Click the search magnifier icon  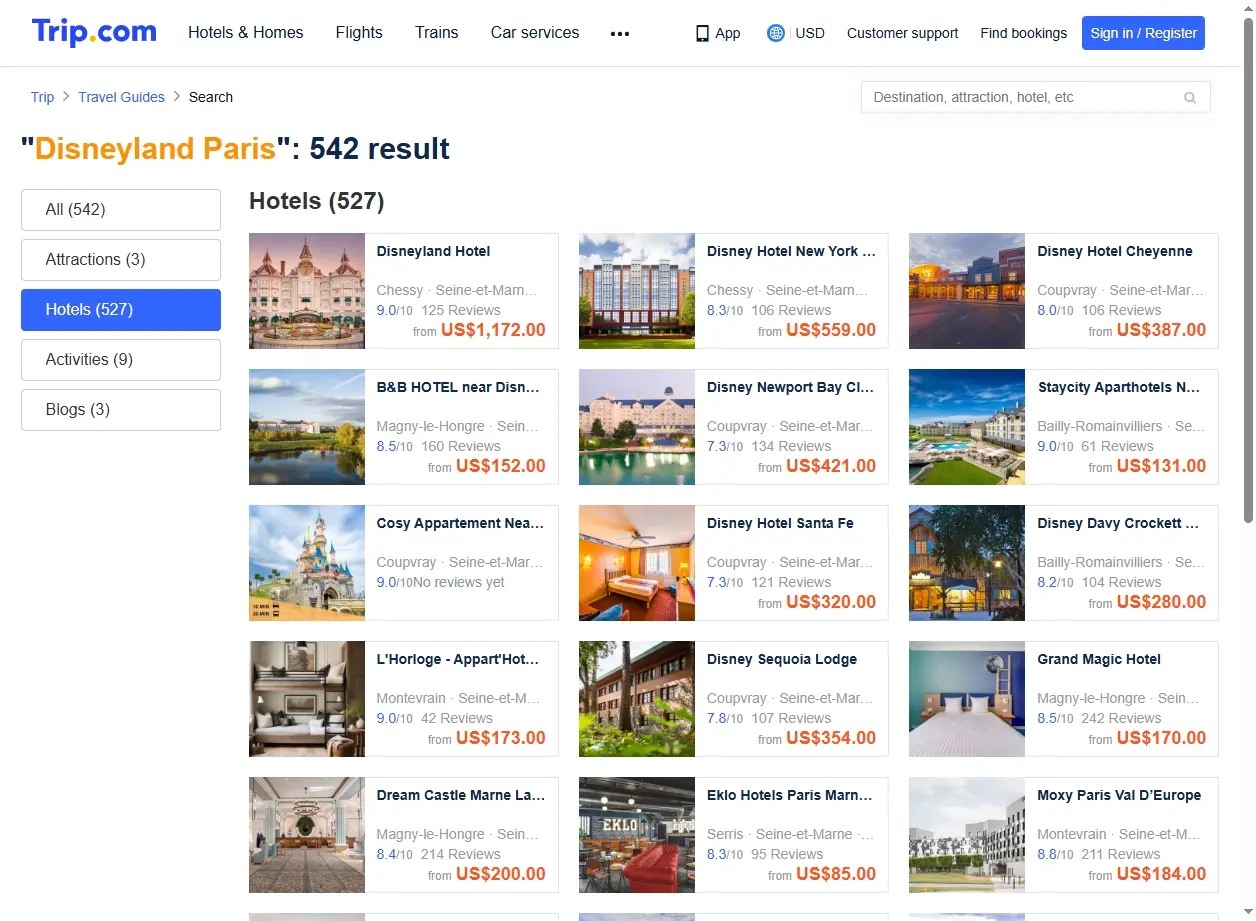(x=1190, y=97)
